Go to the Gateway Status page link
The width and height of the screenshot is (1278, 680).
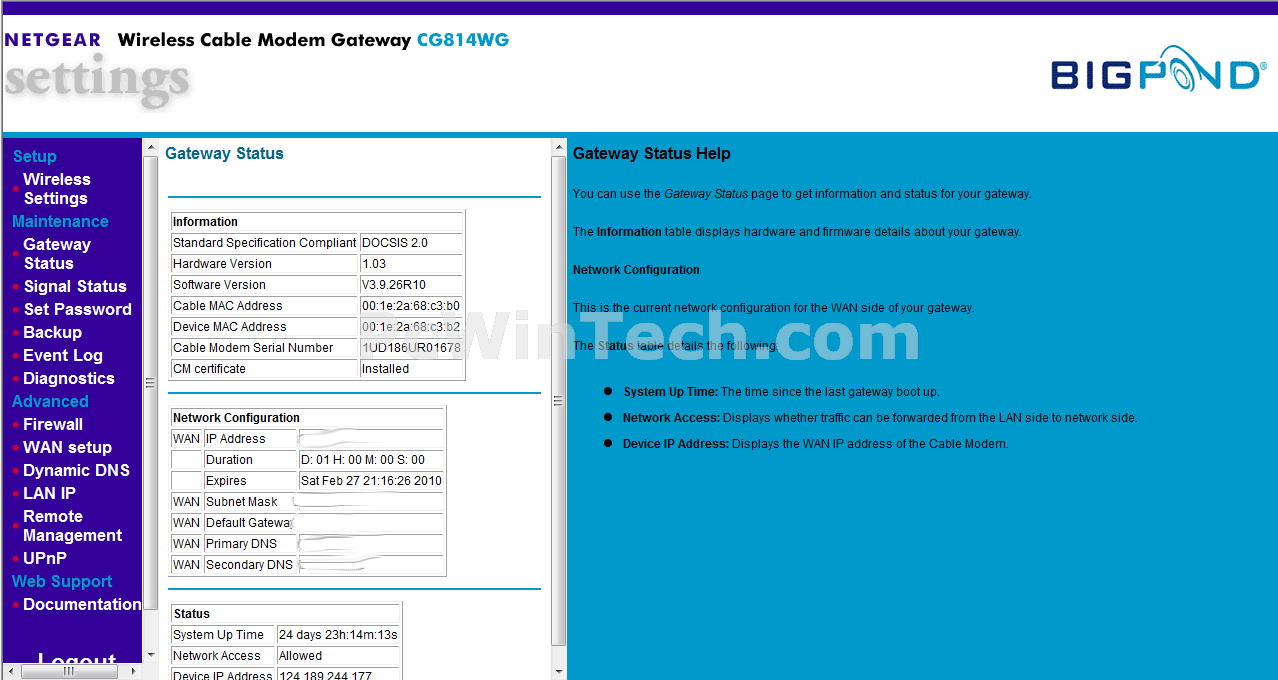(x=57, y=254)
